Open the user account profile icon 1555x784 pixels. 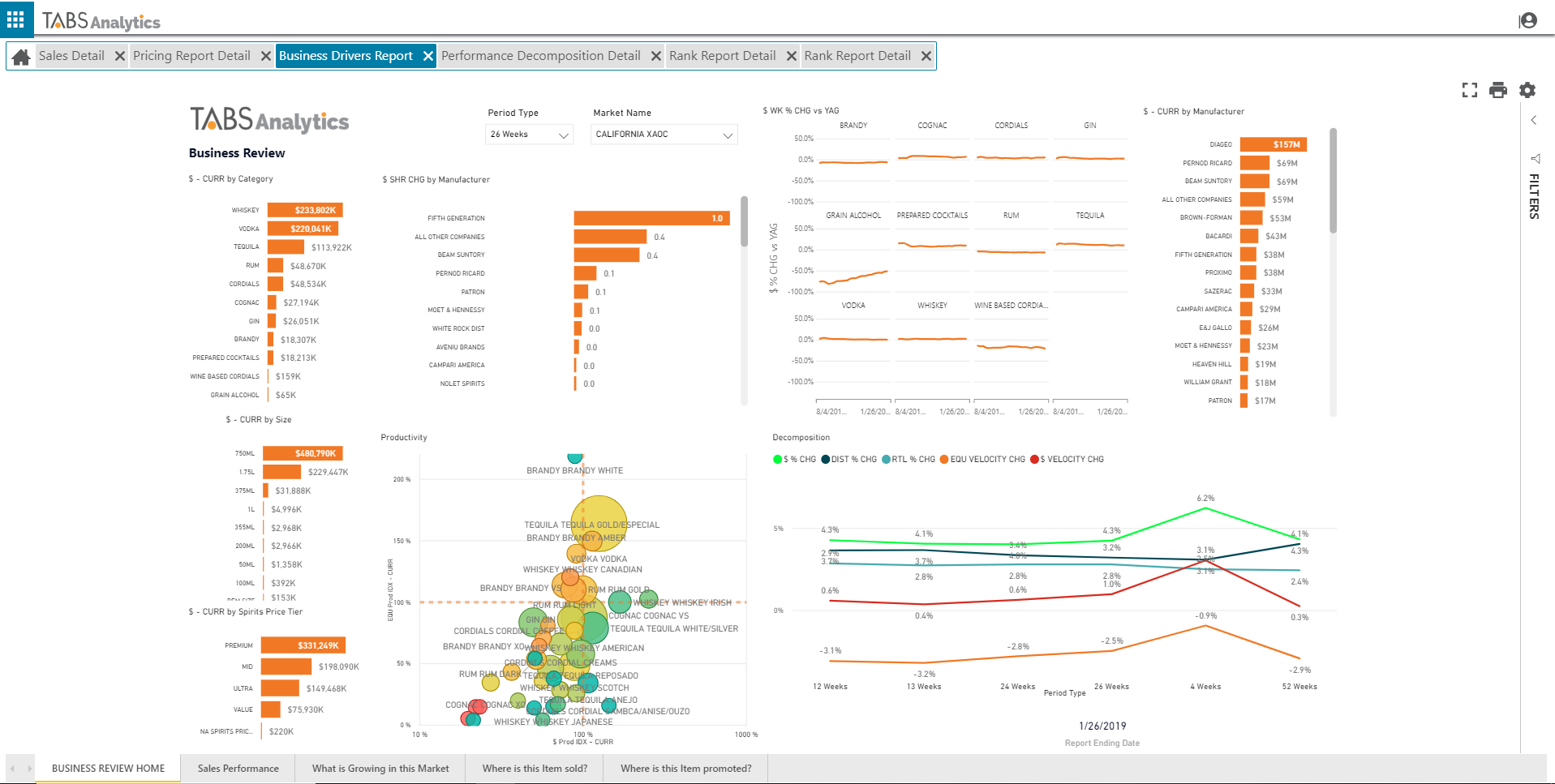click(x=1528, y=20)
